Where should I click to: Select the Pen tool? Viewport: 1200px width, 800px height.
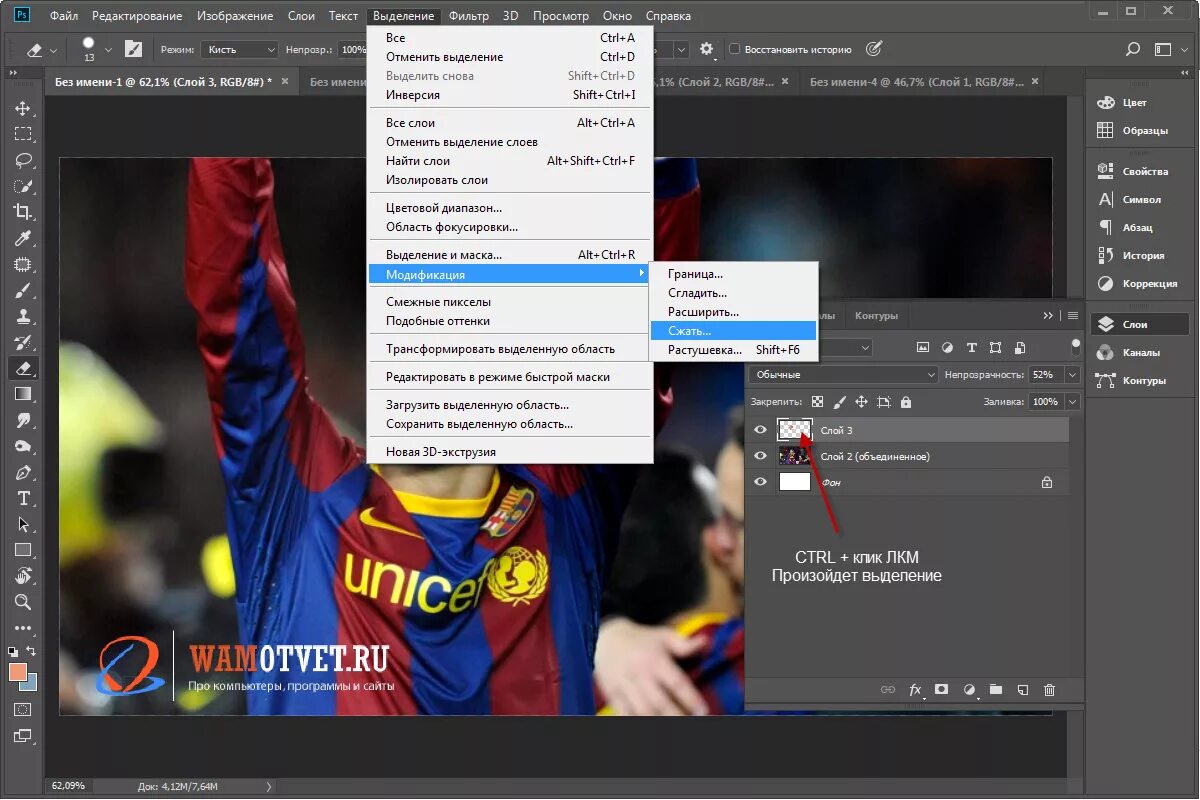tap(23, 472)
